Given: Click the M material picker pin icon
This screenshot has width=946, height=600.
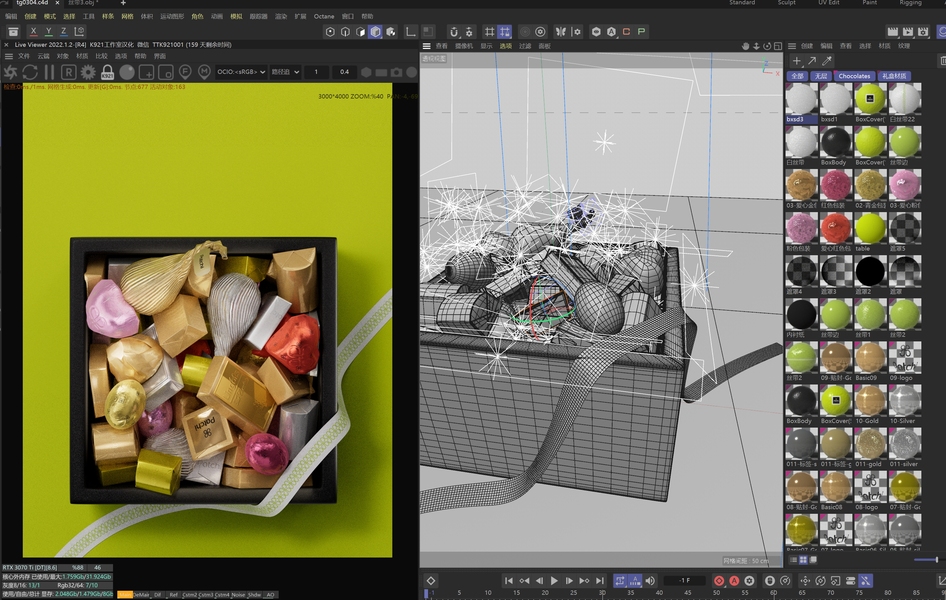Looking at the screenshot, I should (204, 72).
